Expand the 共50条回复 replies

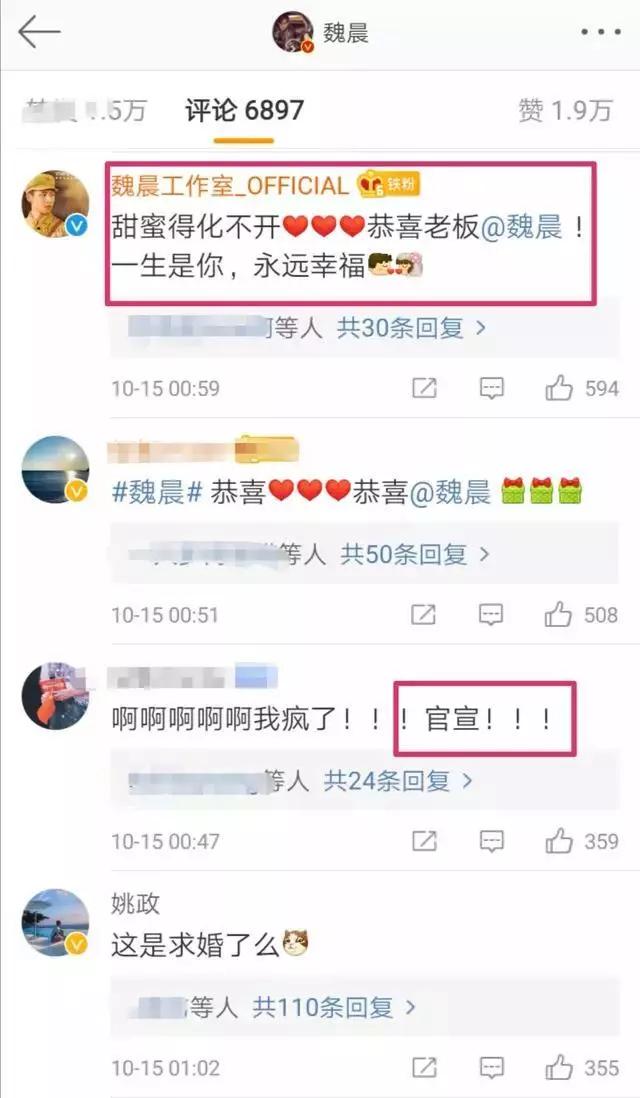415,555
